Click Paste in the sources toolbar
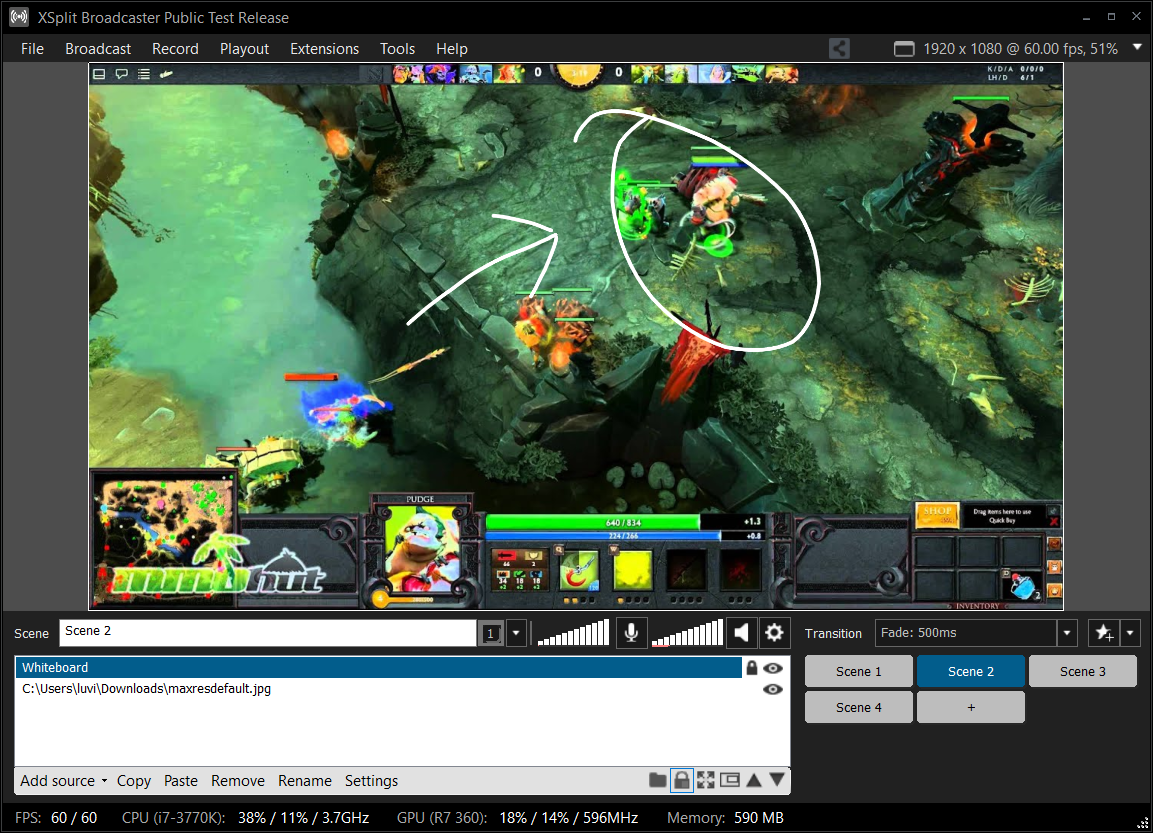This screenshot has width=1153, height=833. pos(181,781)
